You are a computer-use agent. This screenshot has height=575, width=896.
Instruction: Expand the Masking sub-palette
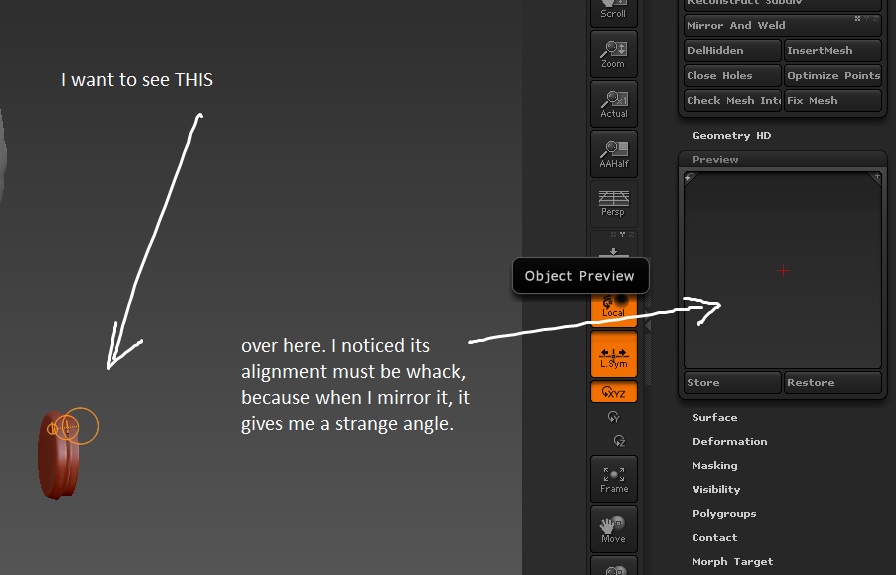(x=714, y=465)
